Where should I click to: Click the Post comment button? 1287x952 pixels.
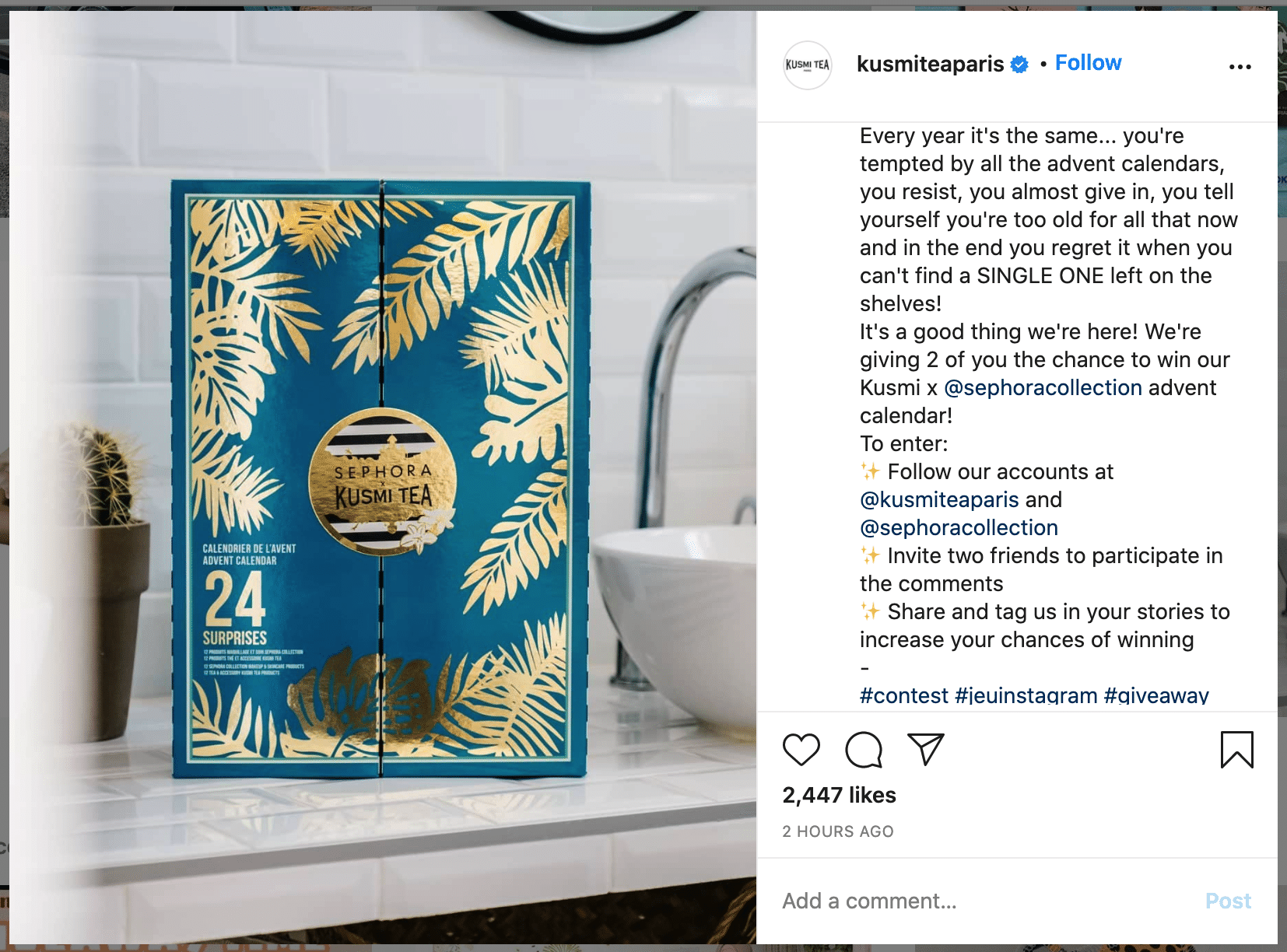(1228, 901)
